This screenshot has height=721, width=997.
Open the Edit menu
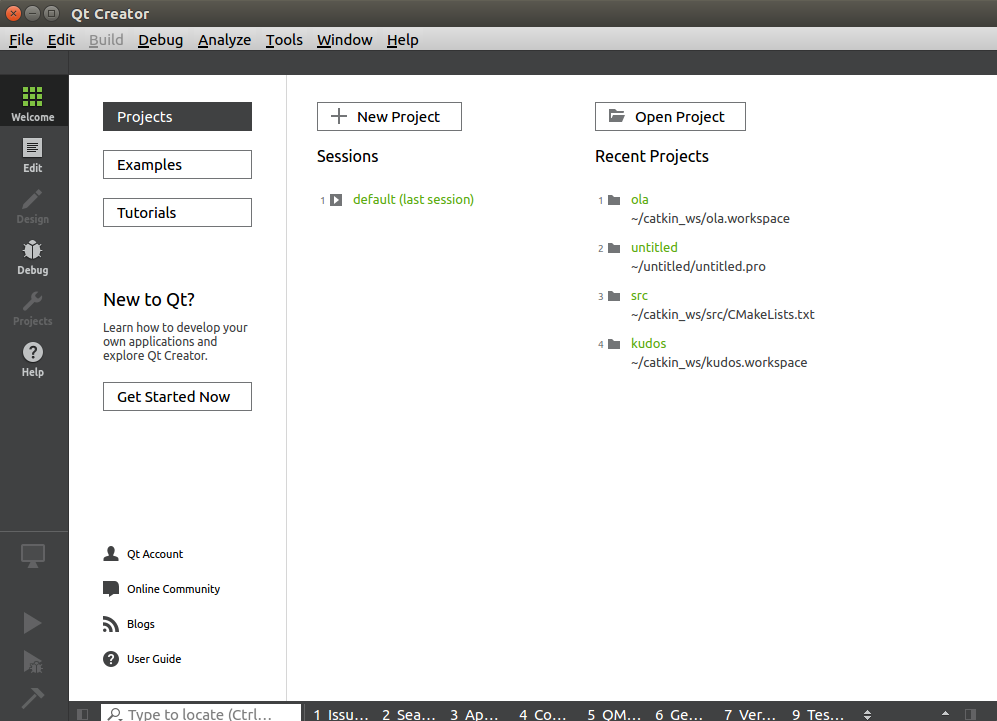coord(61,40)
